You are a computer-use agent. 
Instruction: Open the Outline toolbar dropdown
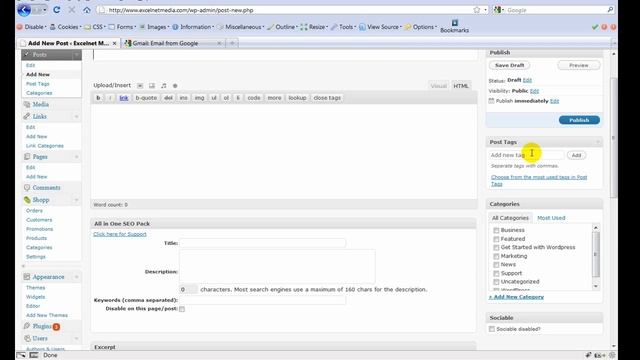pos(282,27)
